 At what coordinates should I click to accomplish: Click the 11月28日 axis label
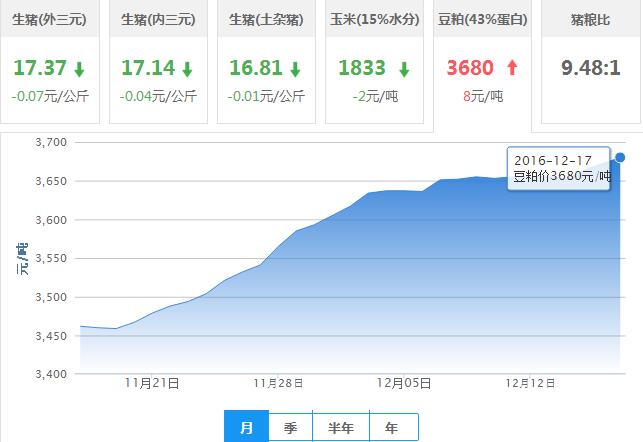278,383
